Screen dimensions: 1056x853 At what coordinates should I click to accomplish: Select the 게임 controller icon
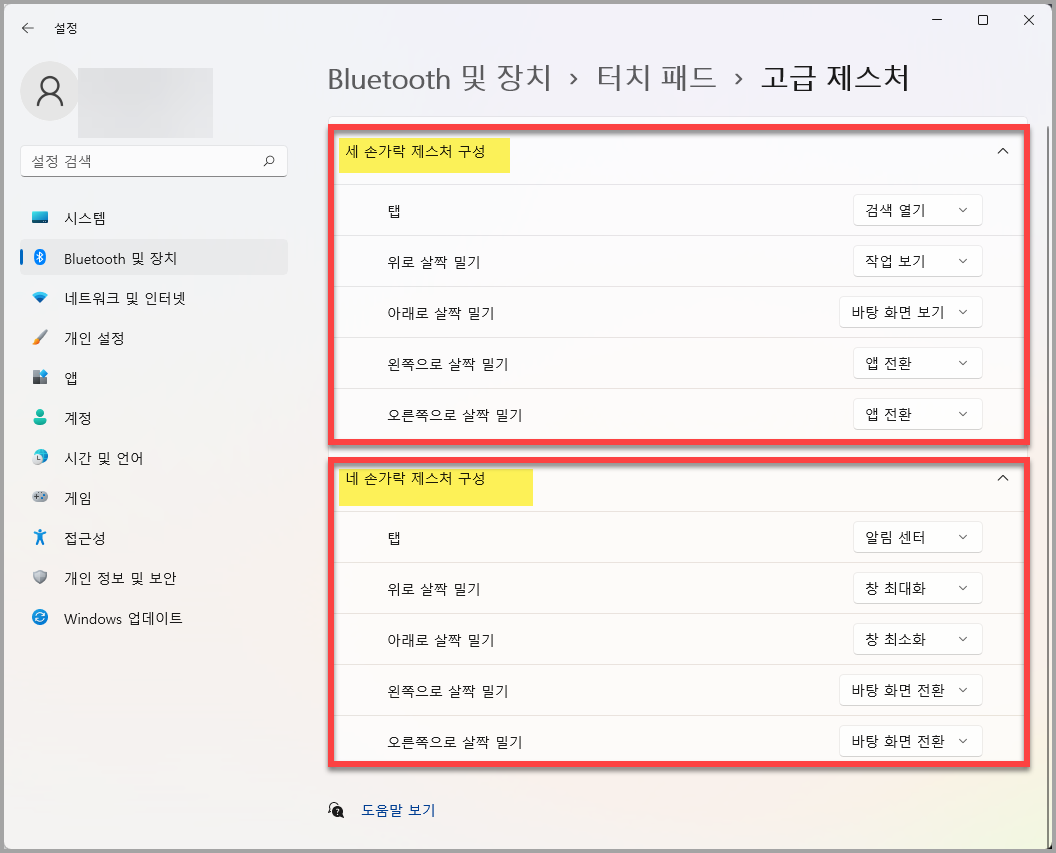[x=41, y=497]
